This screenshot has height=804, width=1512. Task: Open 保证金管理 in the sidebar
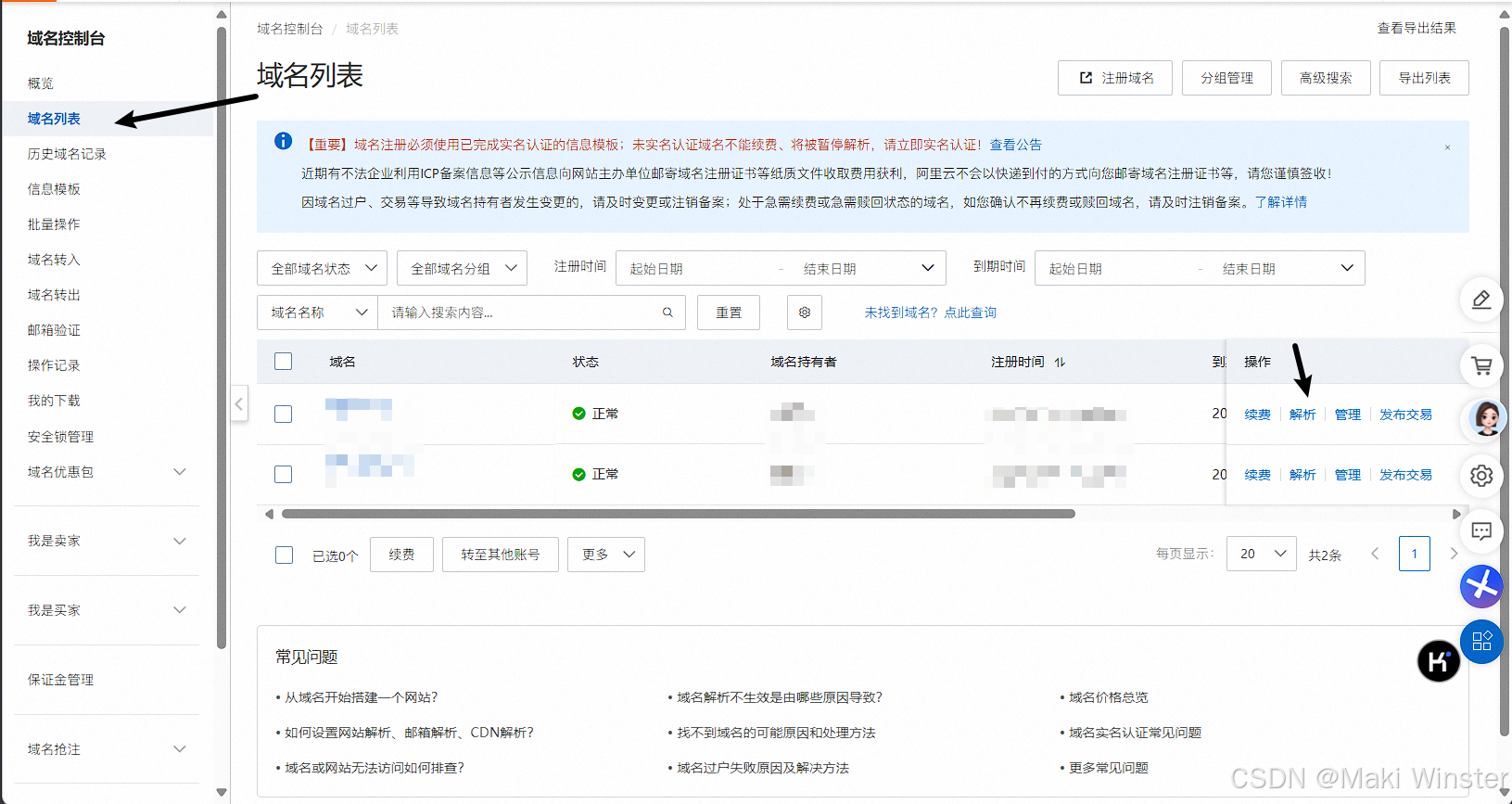tap(60, 680)
